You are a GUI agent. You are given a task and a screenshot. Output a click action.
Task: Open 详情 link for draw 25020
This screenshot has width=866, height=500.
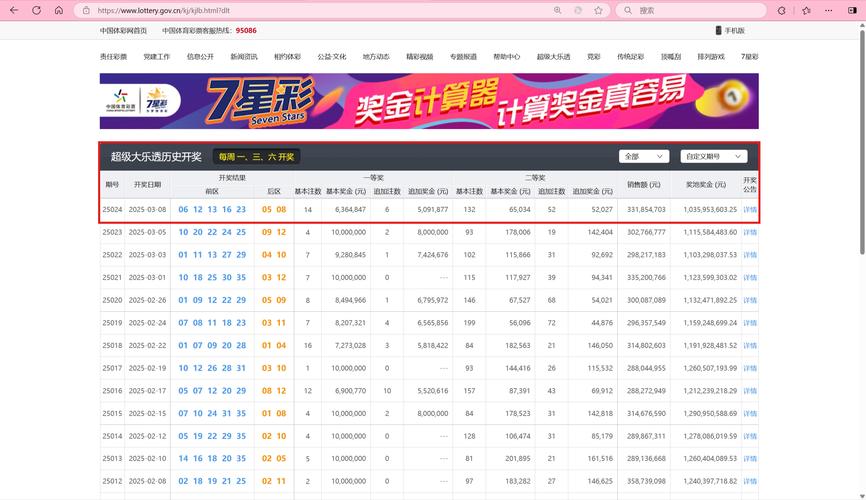tap(749, 300)
